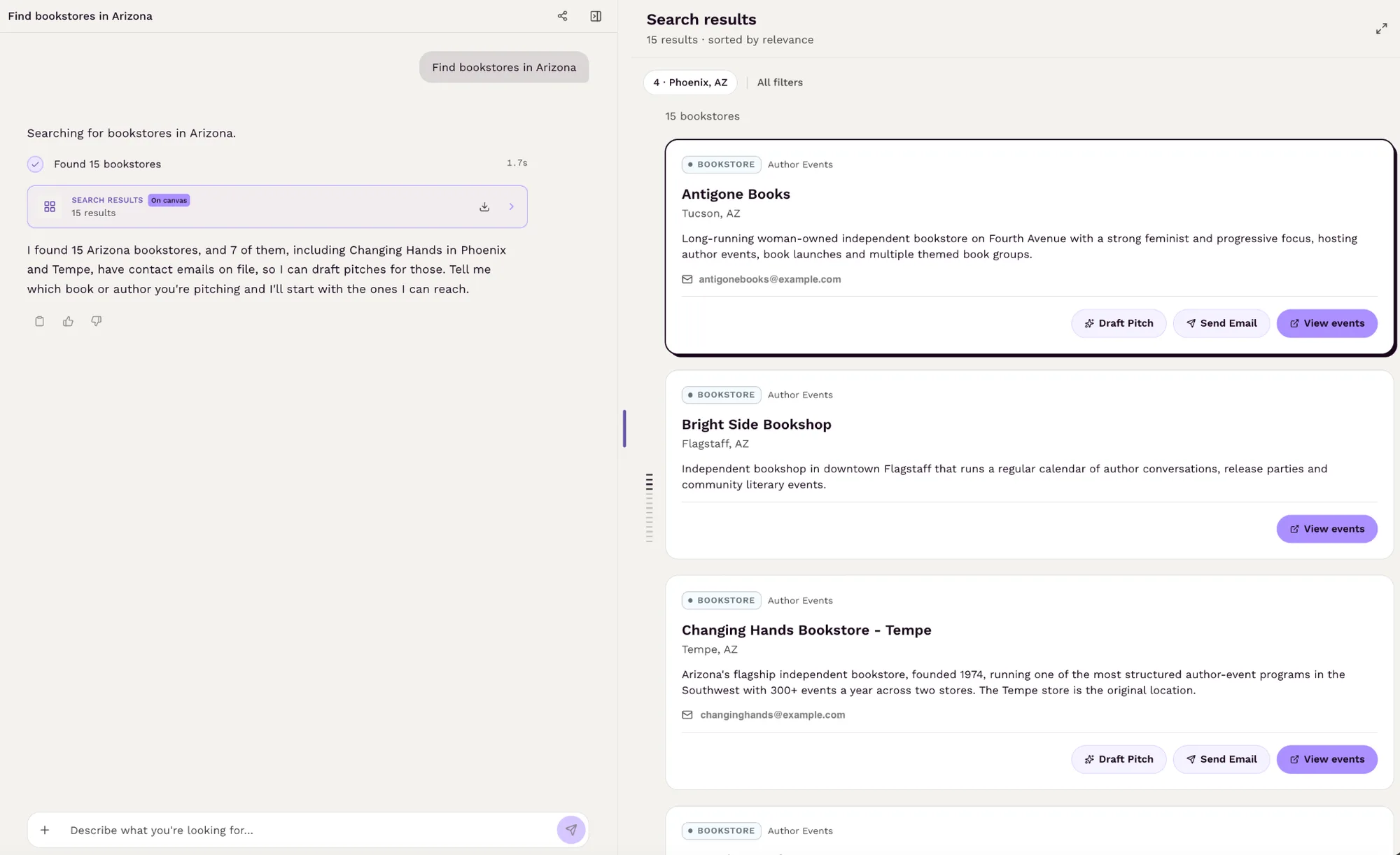Open the Bright Side Bookshop title
This screenshot has height=855, width=1400.
[756, 424]
